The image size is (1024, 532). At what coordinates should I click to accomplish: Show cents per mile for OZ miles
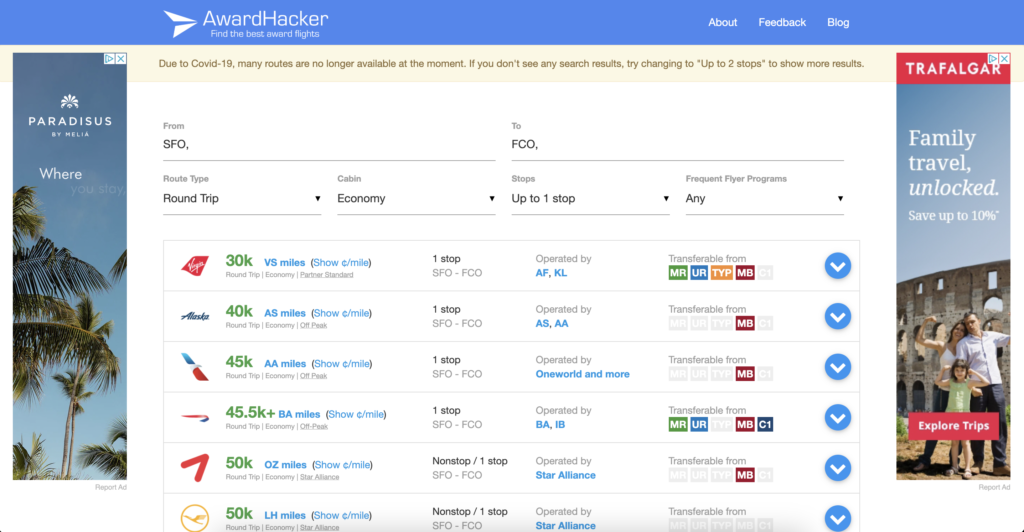tap(342, 465)
